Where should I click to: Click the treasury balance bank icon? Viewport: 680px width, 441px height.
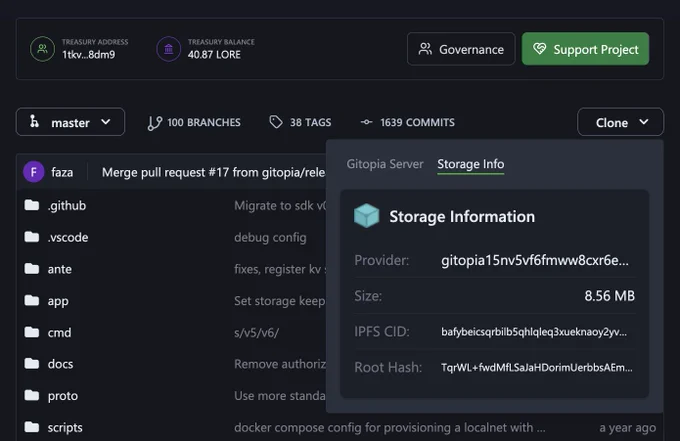pos(168,49)
